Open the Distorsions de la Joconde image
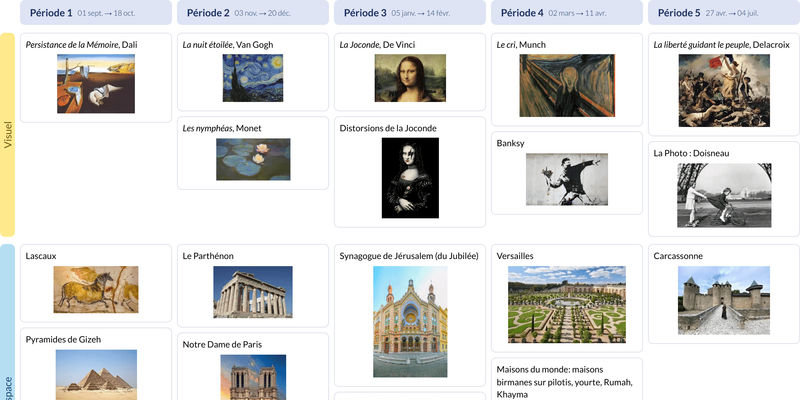Viewport: 800px width, 400px height. pos(410,178)
